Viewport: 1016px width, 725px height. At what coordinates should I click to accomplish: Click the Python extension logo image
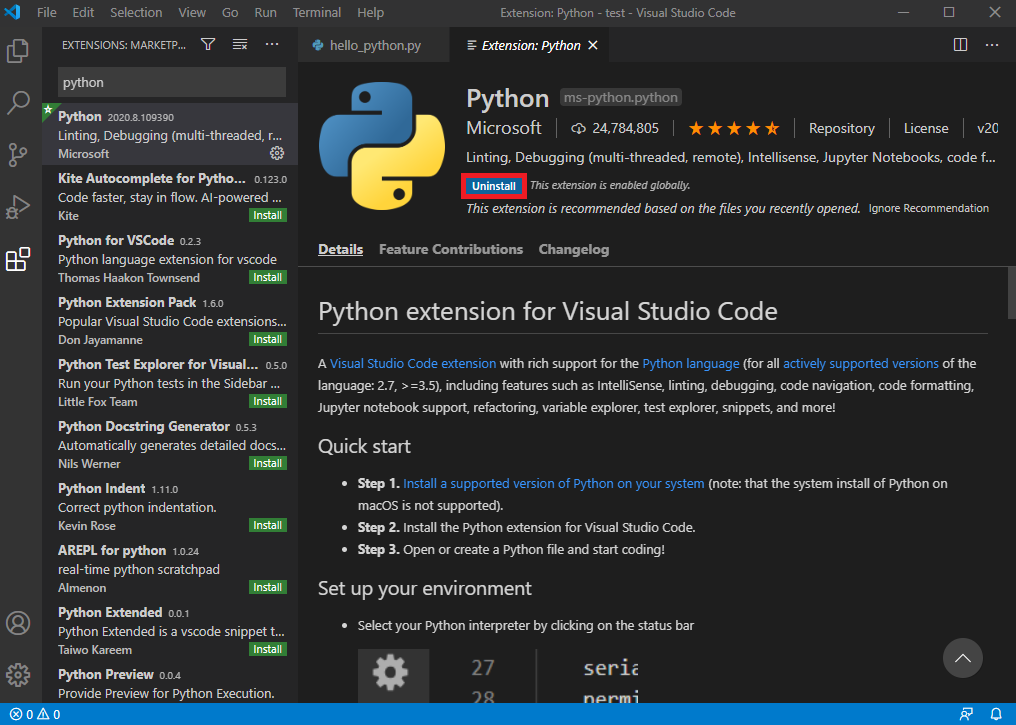[x=382, y=146]
